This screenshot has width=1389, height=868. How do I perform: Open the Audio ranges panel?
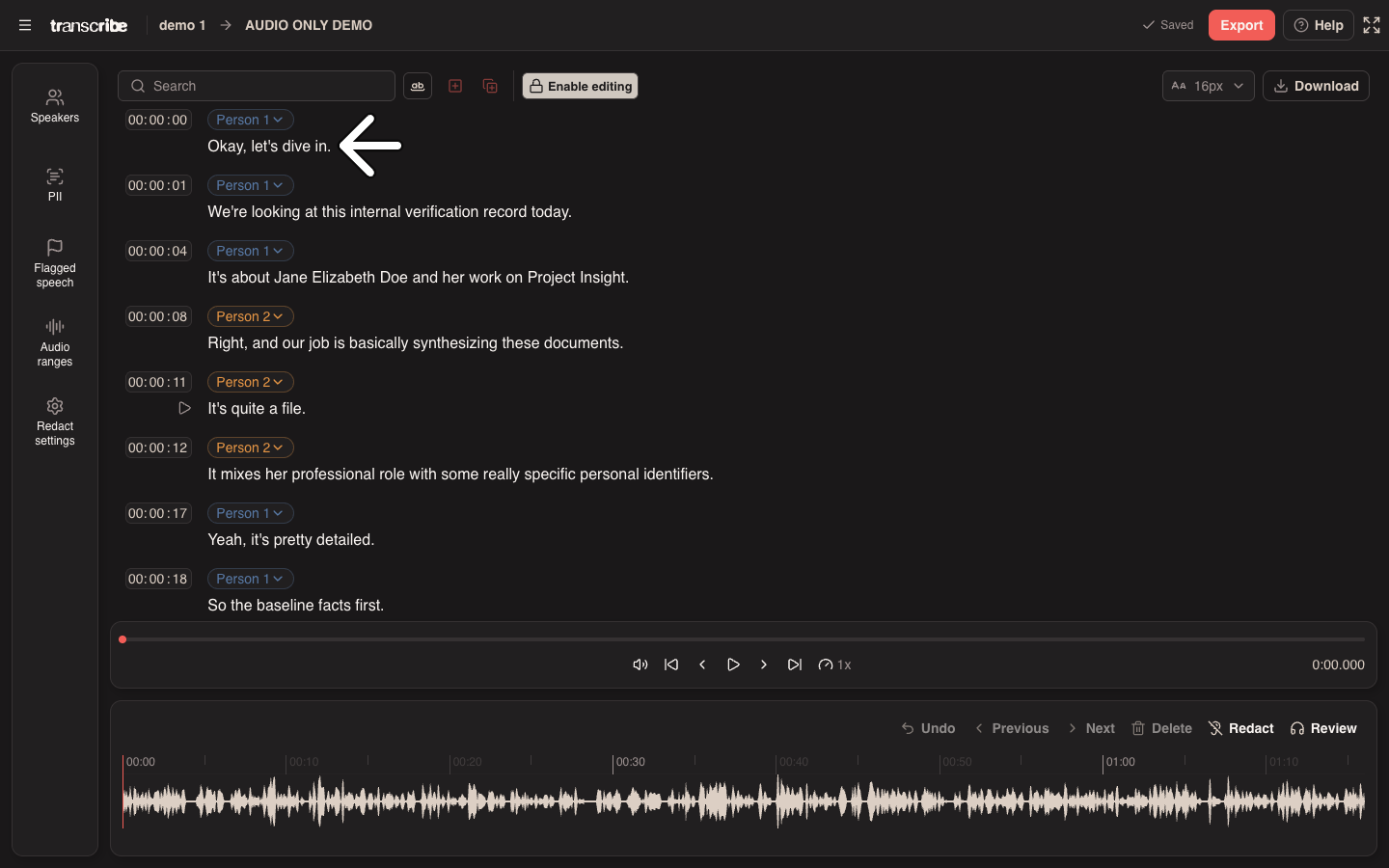pyautogui.click(x=55, y=342)
